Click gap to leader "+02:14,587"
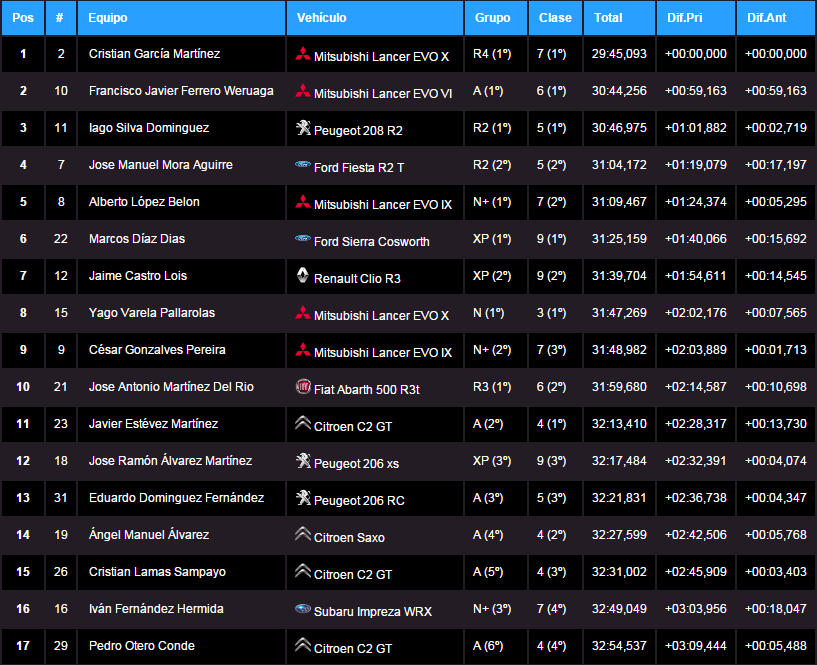The width and height of the screenshot is (817, 665). (696, 387)
